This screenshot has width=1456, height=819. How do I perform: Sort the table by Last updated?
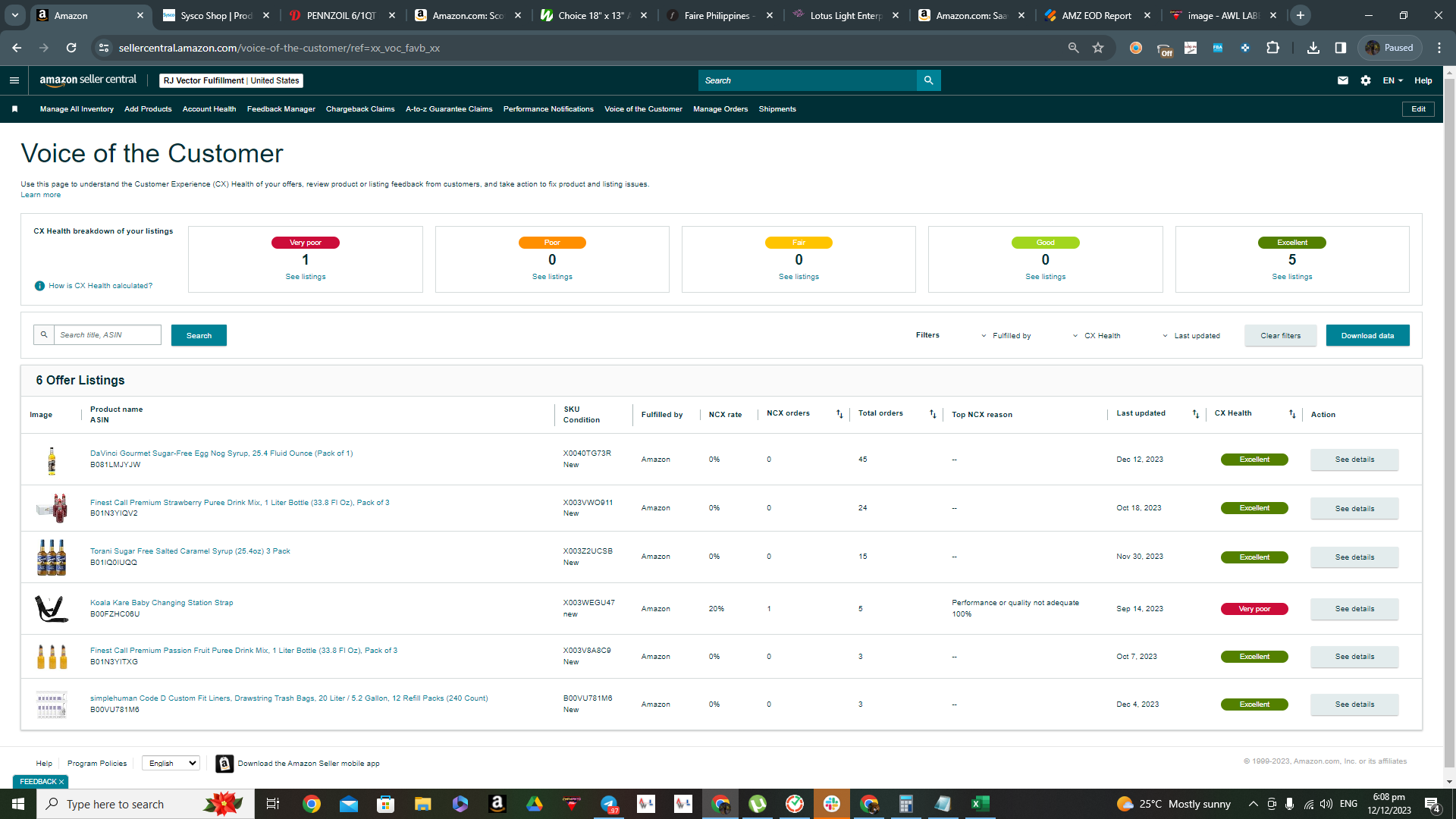point(1196,414)
